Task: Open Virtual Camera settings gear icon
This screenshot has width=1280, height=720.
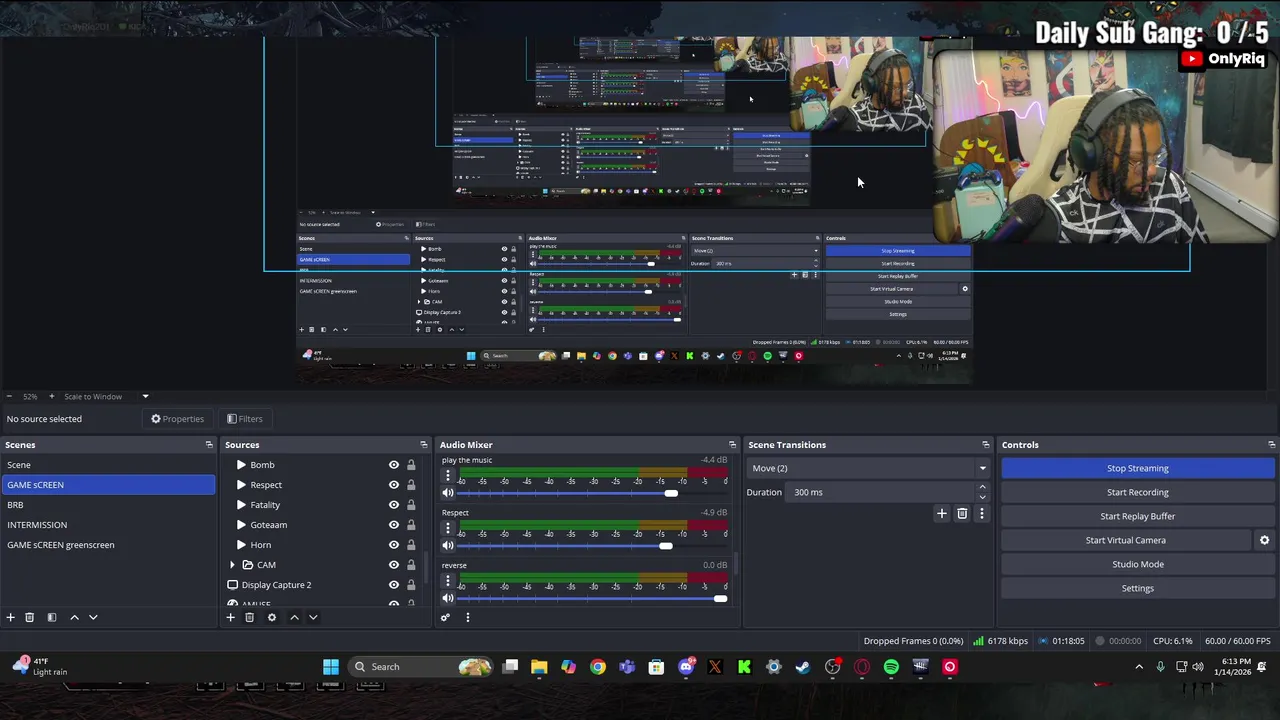Action: coord(1264,540)
